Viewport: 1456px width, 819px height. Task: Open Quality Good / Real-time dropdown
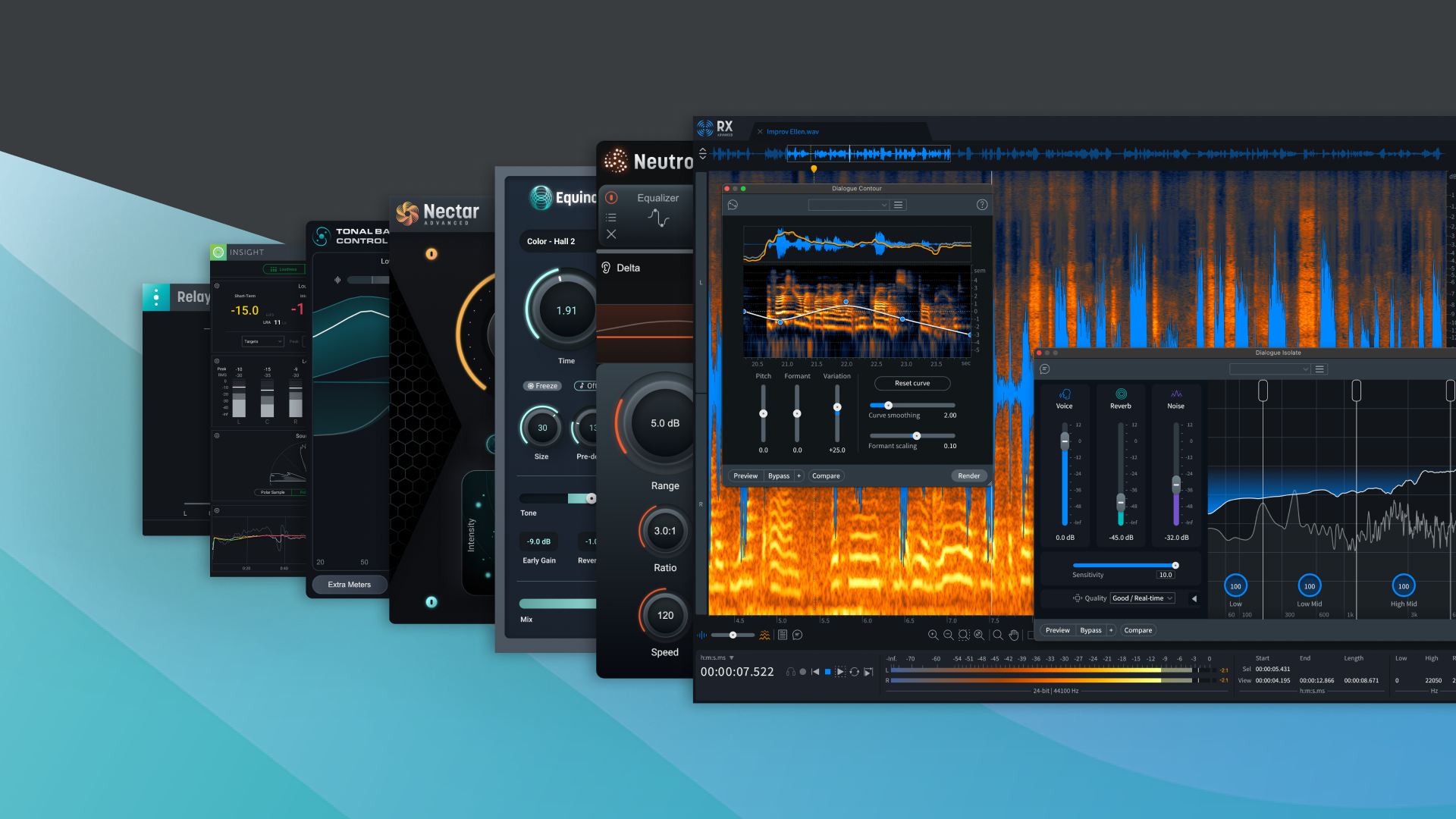click(1142, 598)
